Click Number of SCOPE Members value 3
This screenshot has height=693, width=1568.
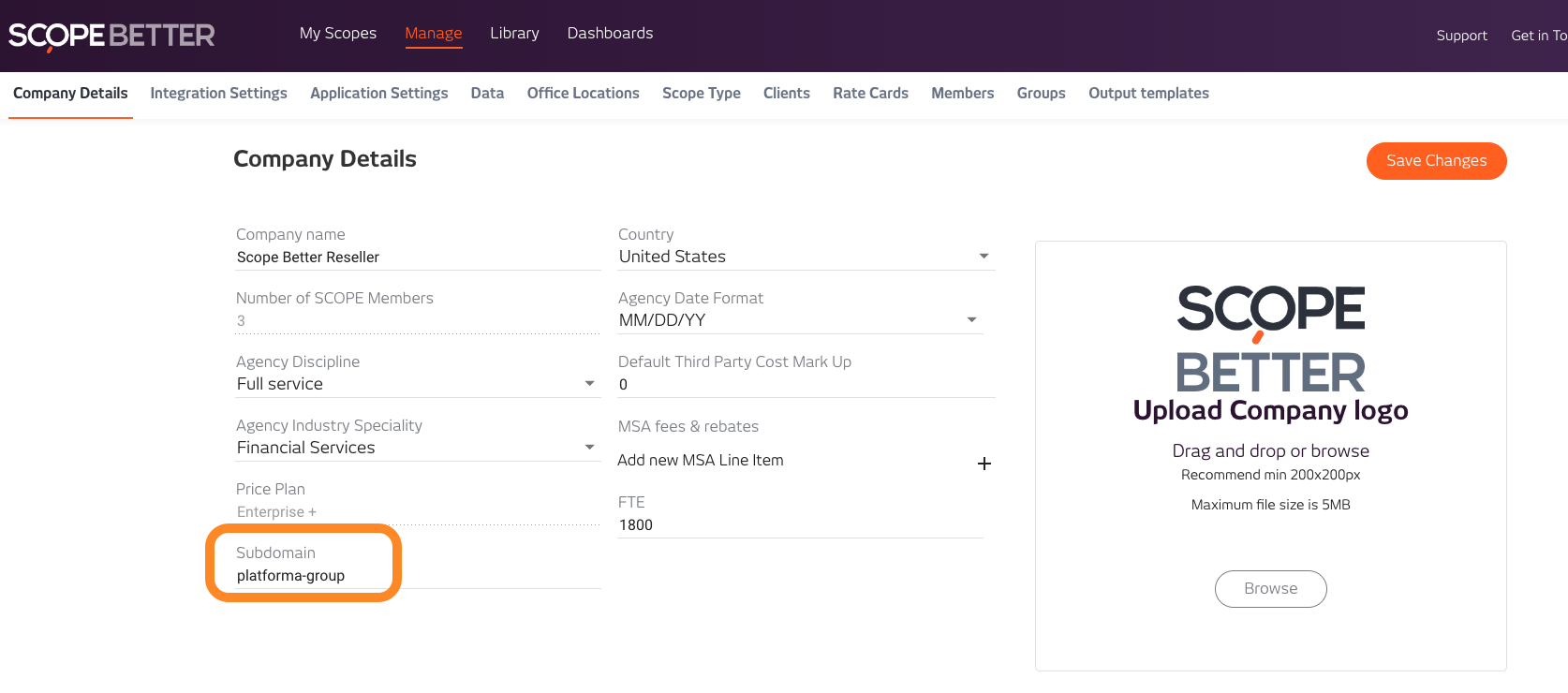[241, 321]
